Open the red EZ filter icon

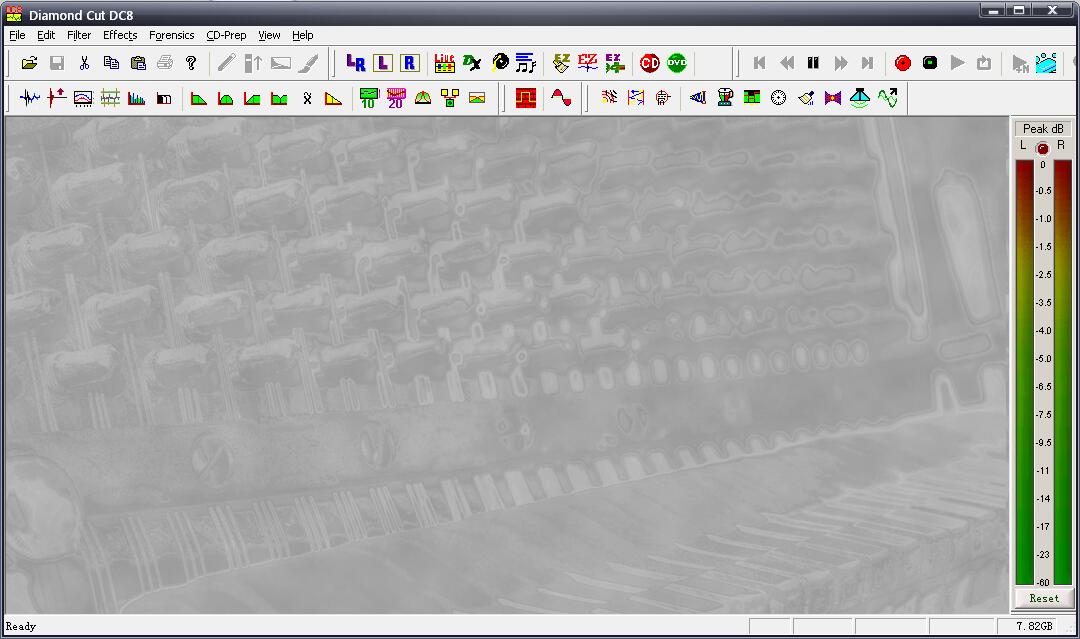588,63
